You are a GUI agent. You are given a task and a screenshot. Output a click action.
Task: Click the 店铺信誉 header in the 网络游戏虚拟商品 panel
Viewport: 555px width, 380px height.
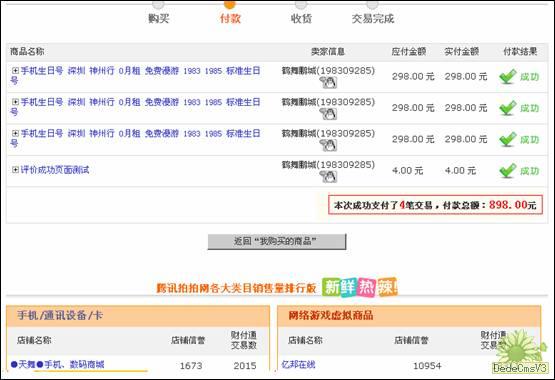click(411, 340)
